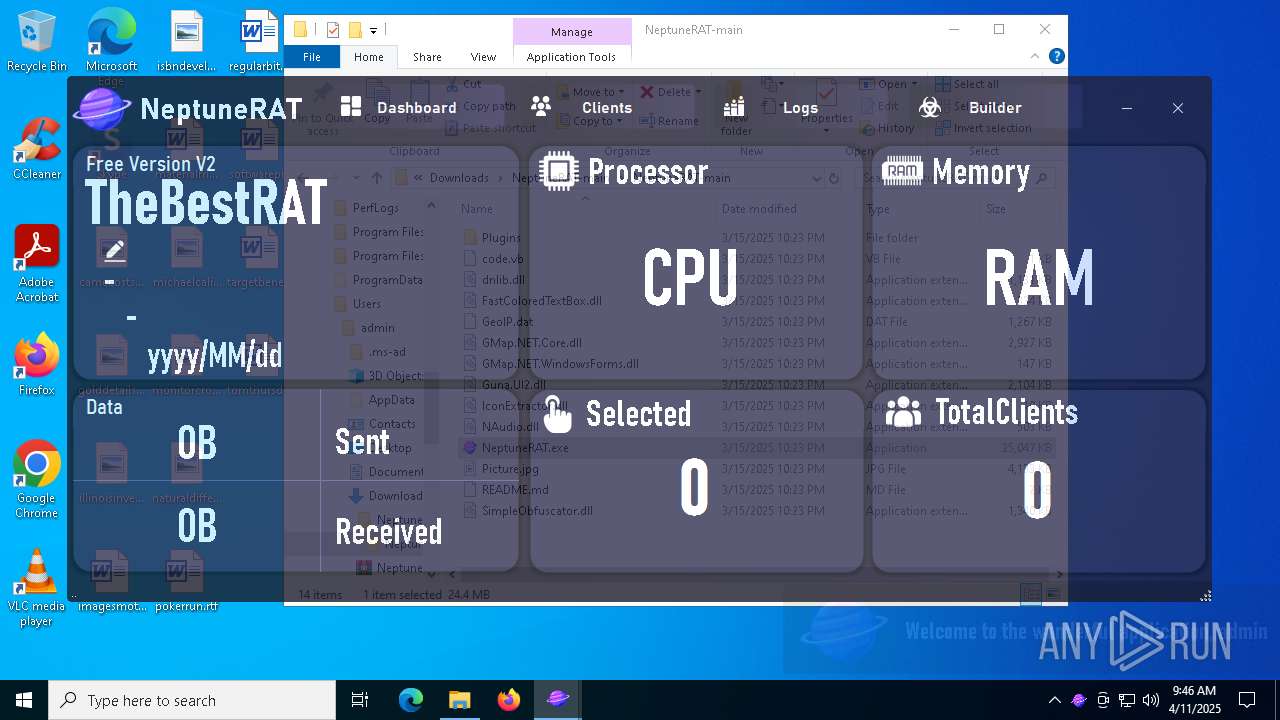Select README.md in the Explorer file list
Image resolution: width=1280 pixels, height=720 pixels.
click(515, 489)
